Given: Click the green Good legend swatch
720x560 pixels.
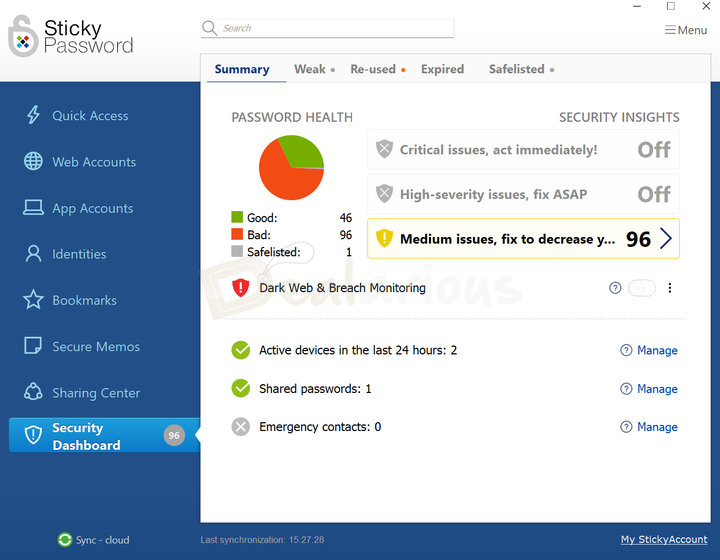Looking at the screenshot, I should 237,217.
